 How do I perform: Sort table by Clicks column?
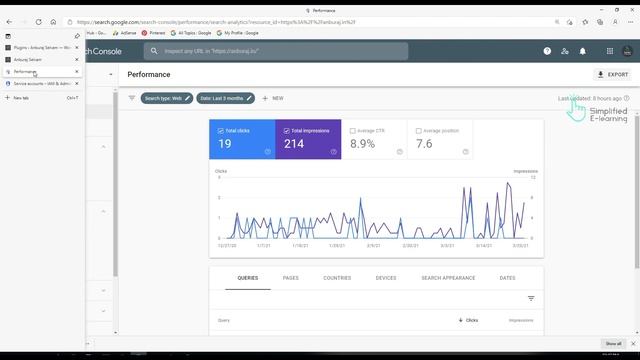(x=468, y=320)
